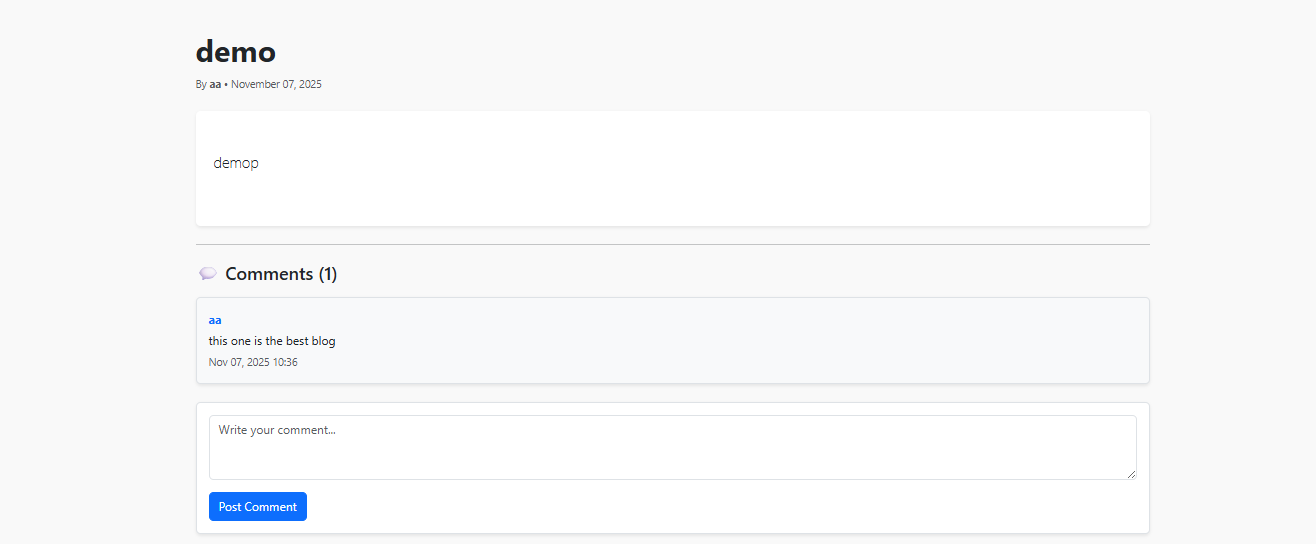Click the horizontal divider above the comments
The width and height of the screenshot is (1316, 544).
[x=672, y=244]
